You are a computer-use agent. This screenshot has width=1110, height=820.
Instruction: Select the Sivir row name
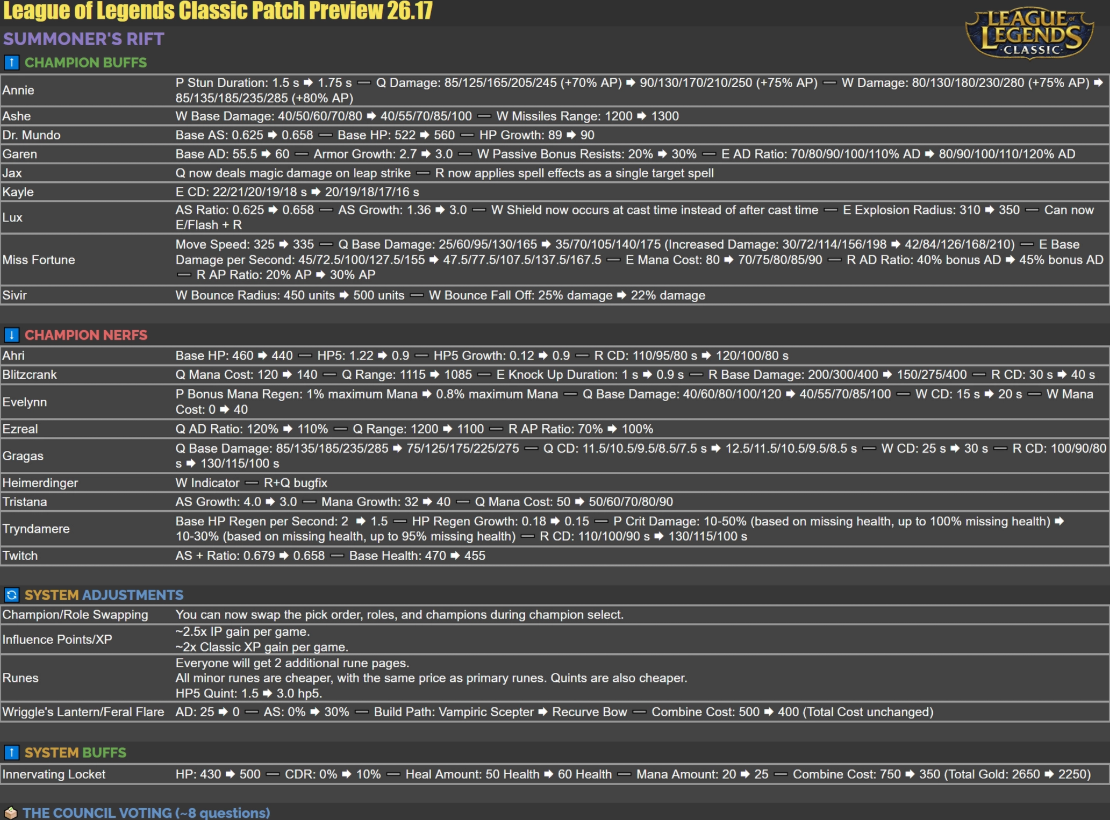[x=14, y=295]
